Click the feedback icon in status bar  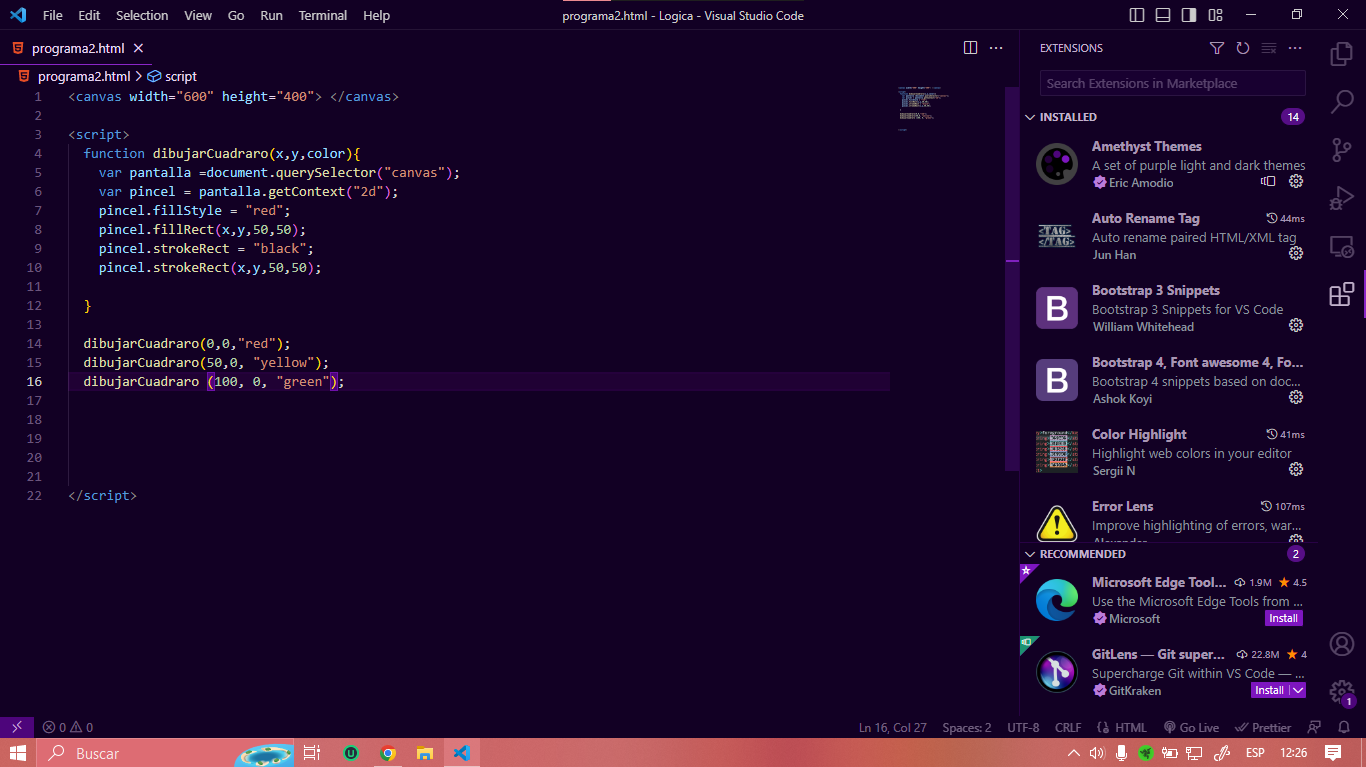[1315, 727]
